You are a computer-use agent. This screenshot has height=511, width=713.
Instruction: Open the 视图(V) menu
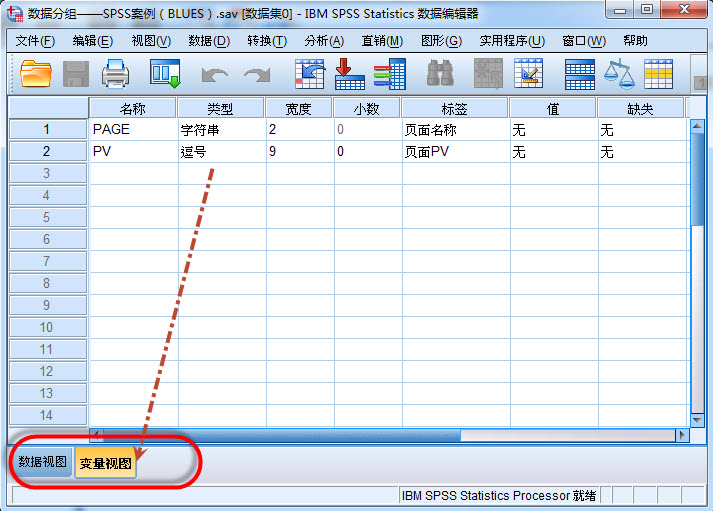click(x=151, y=41)
